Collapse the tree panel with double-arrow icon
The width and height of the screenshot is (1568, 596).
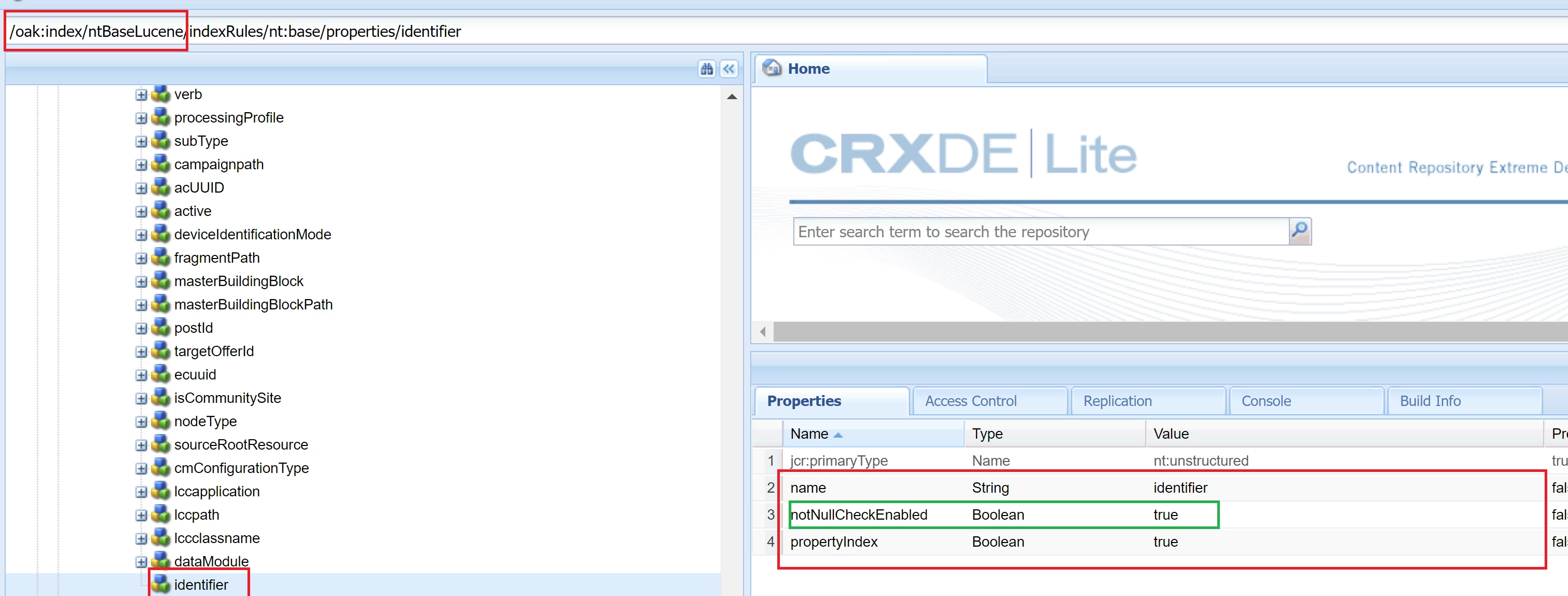728,69
